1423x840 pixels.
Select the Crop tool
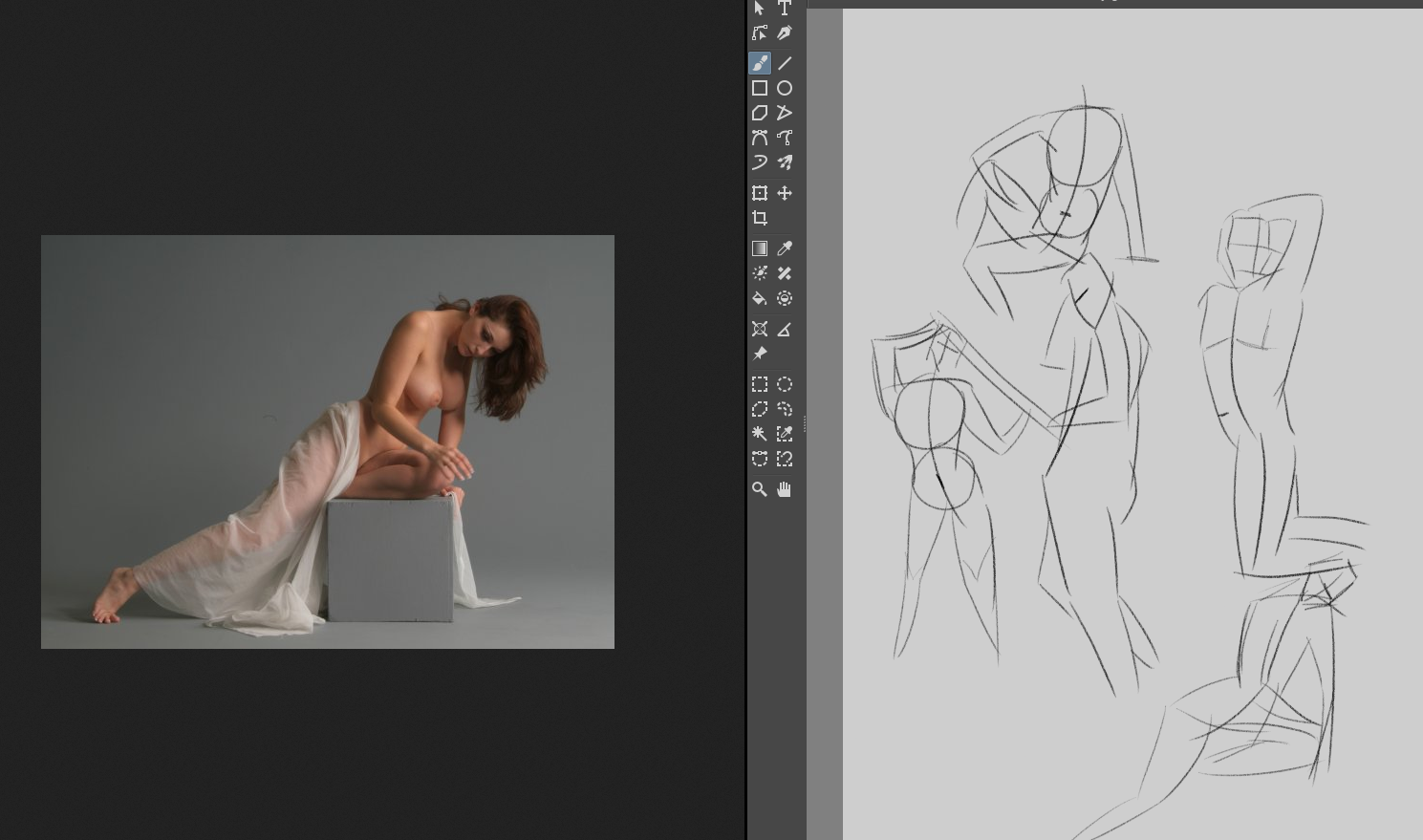click(x=760, y=218)
